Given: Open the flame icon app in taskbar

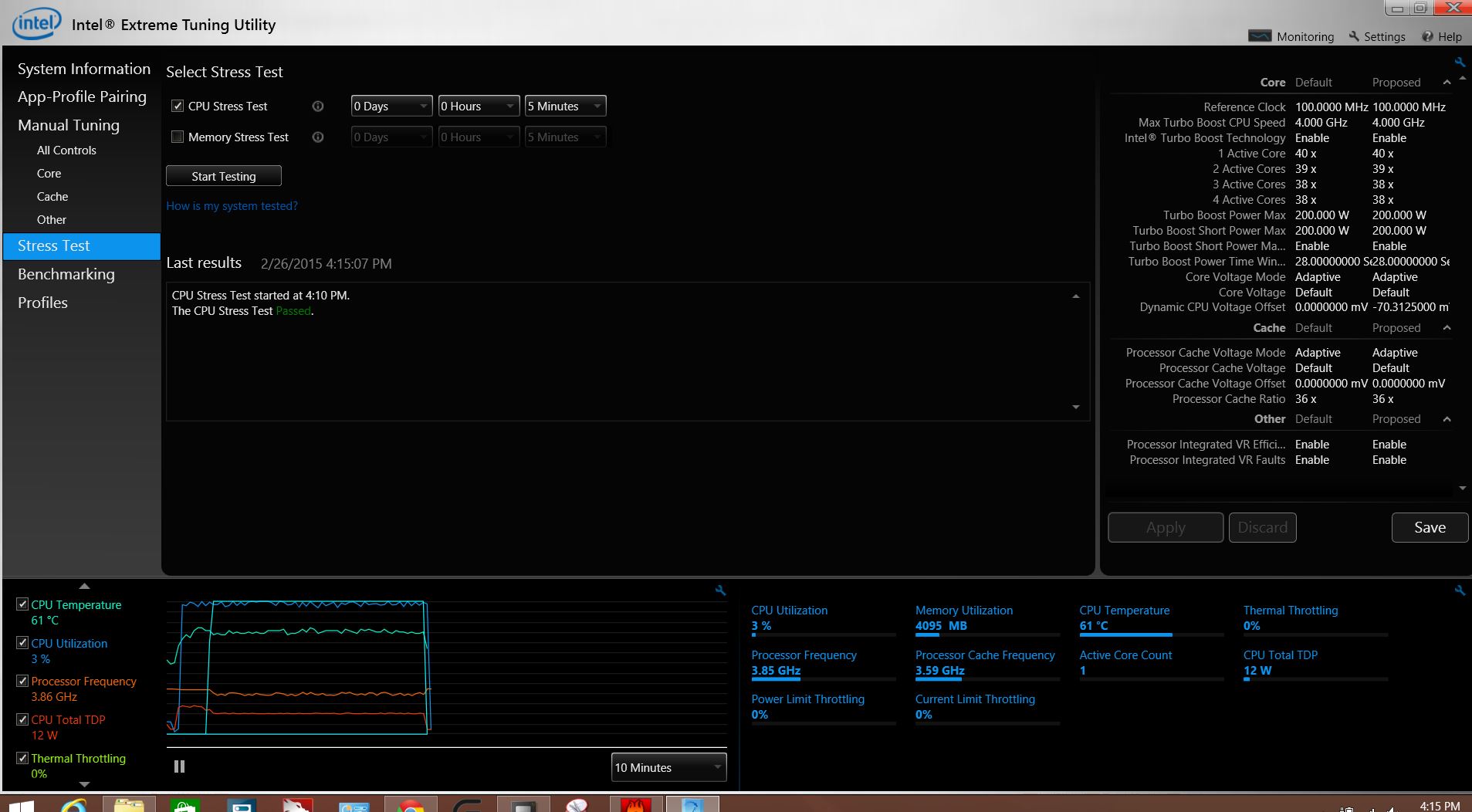Looking at the screenshot, I should (x=635, y=804).
